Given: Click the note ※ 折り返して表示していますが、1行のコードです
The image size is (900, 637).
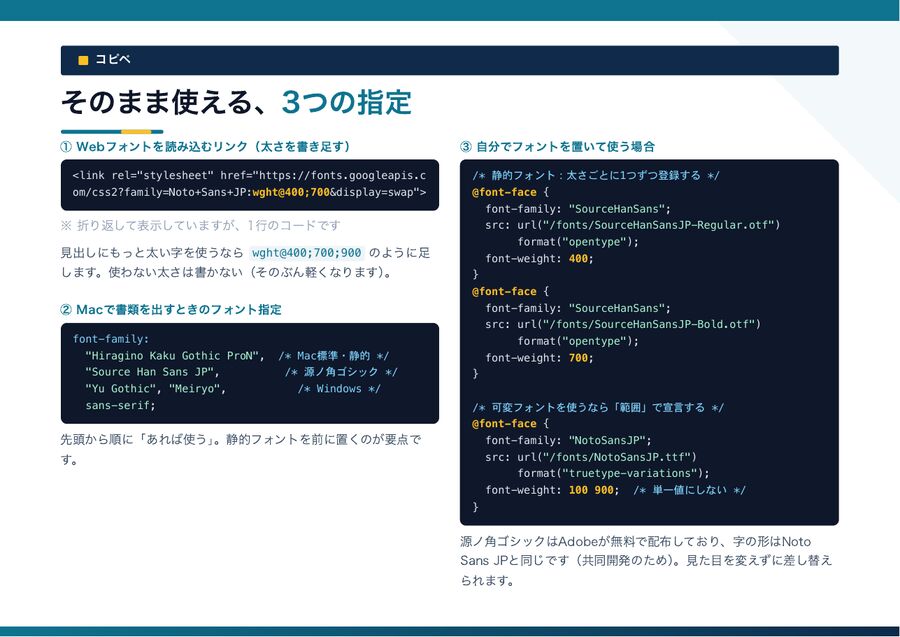Looking at the screenshot, I should (x=200, y=226).
